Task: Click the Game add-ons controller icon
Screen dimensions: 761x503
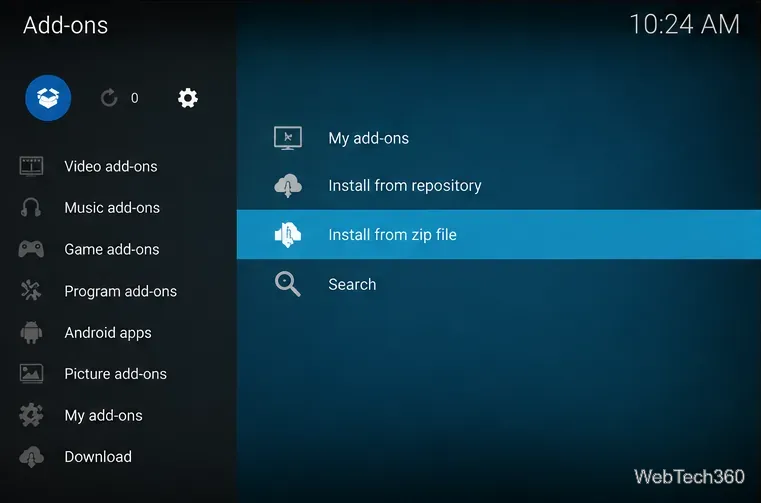Action: click(x=31, y=249)
